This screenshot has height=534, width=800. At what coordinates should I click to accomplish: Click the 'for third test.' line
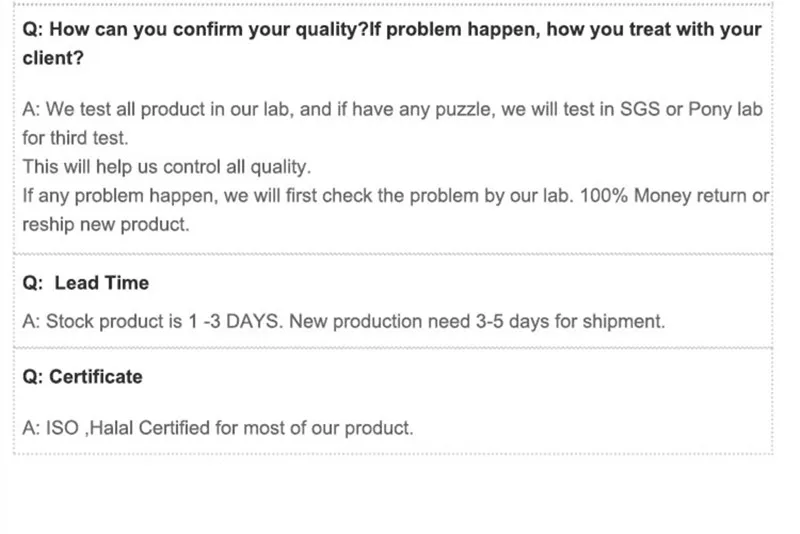click(x=75, y=138)
